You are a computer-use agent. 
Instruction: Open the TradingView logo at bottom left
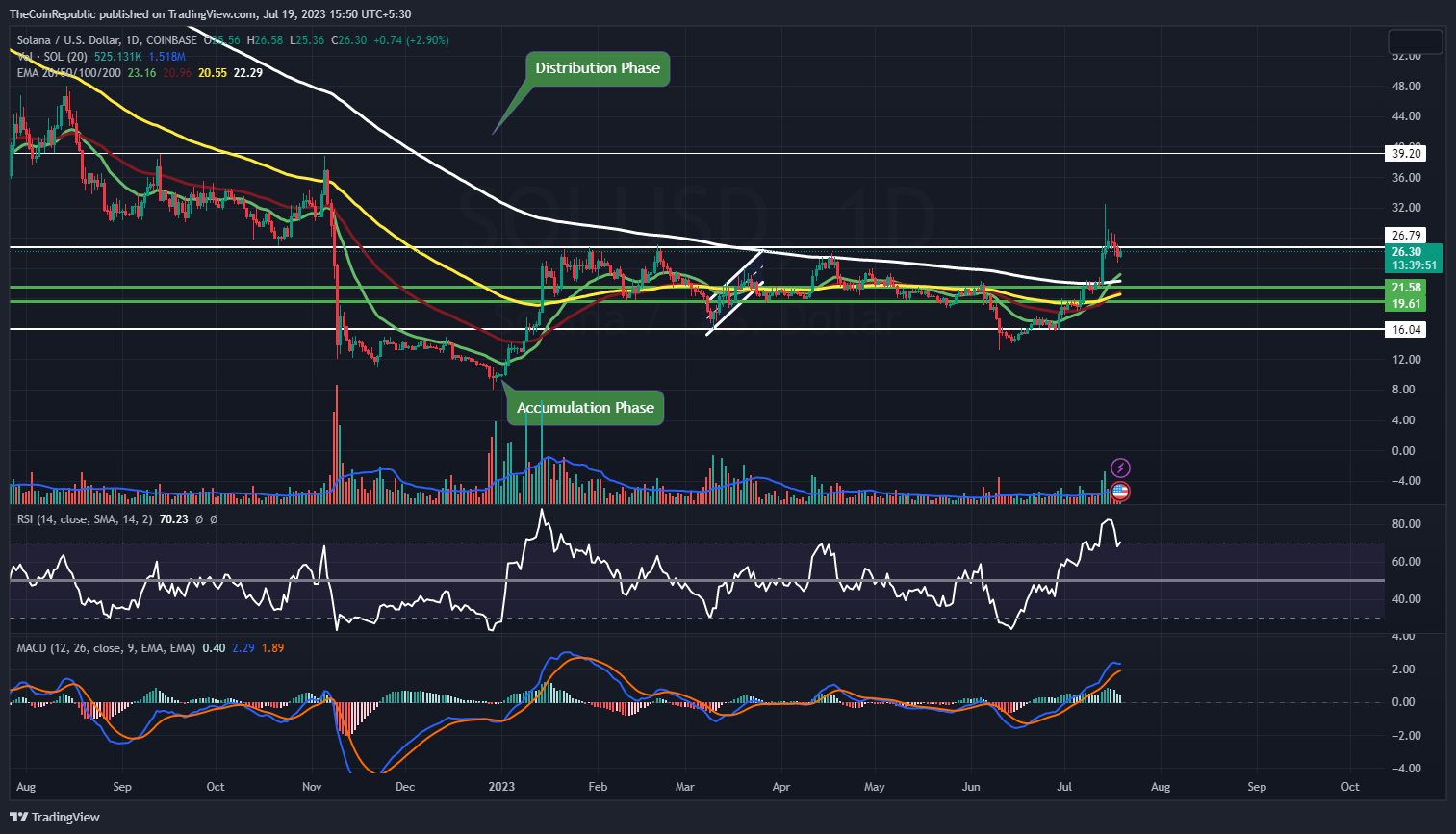pos(55,817)
